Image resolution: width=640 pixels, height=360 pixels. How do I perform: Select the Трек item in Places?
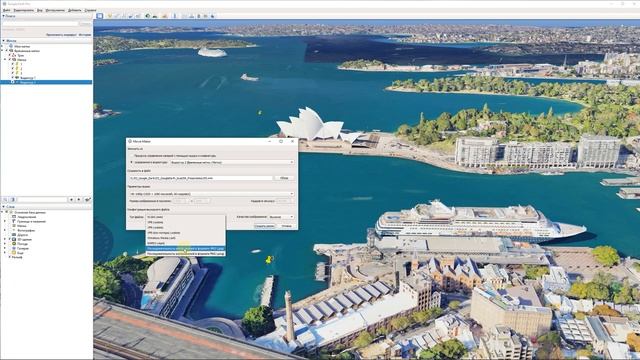[x=21, y=56]
